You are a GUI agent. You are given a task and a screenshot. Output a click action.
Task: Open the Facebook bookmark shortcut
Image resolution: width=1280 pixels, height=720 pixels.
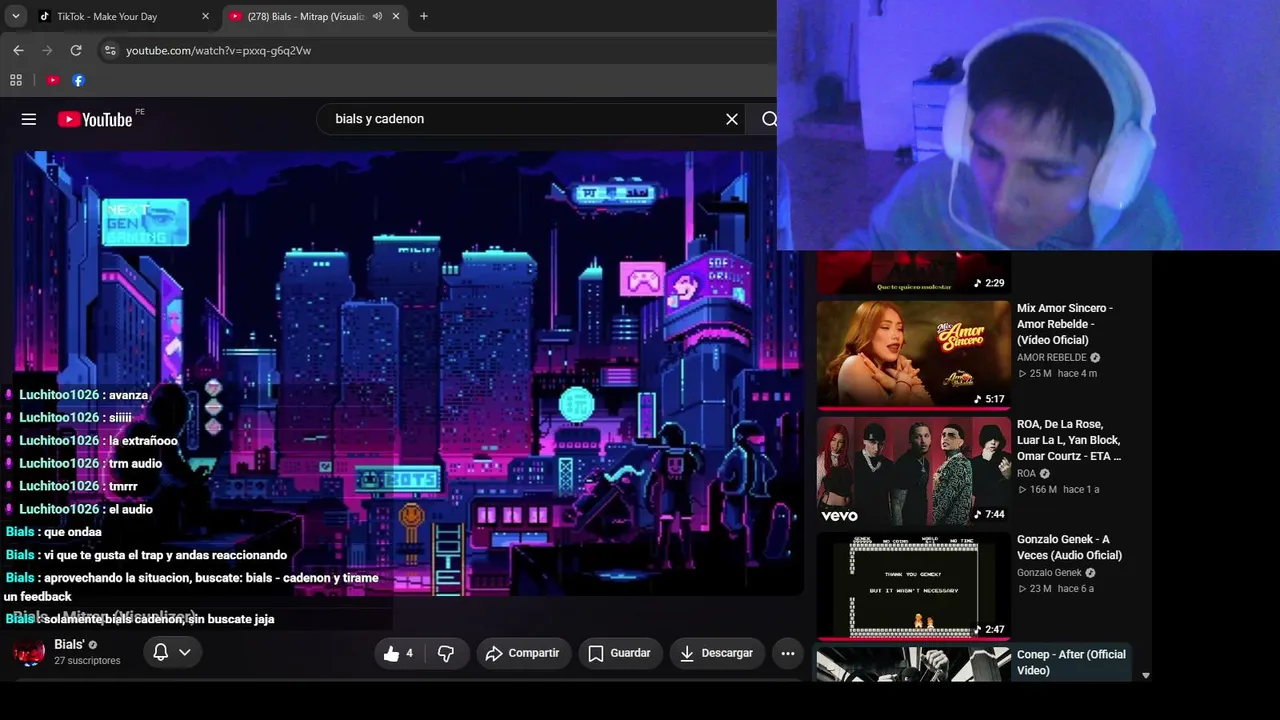(78, 80)
